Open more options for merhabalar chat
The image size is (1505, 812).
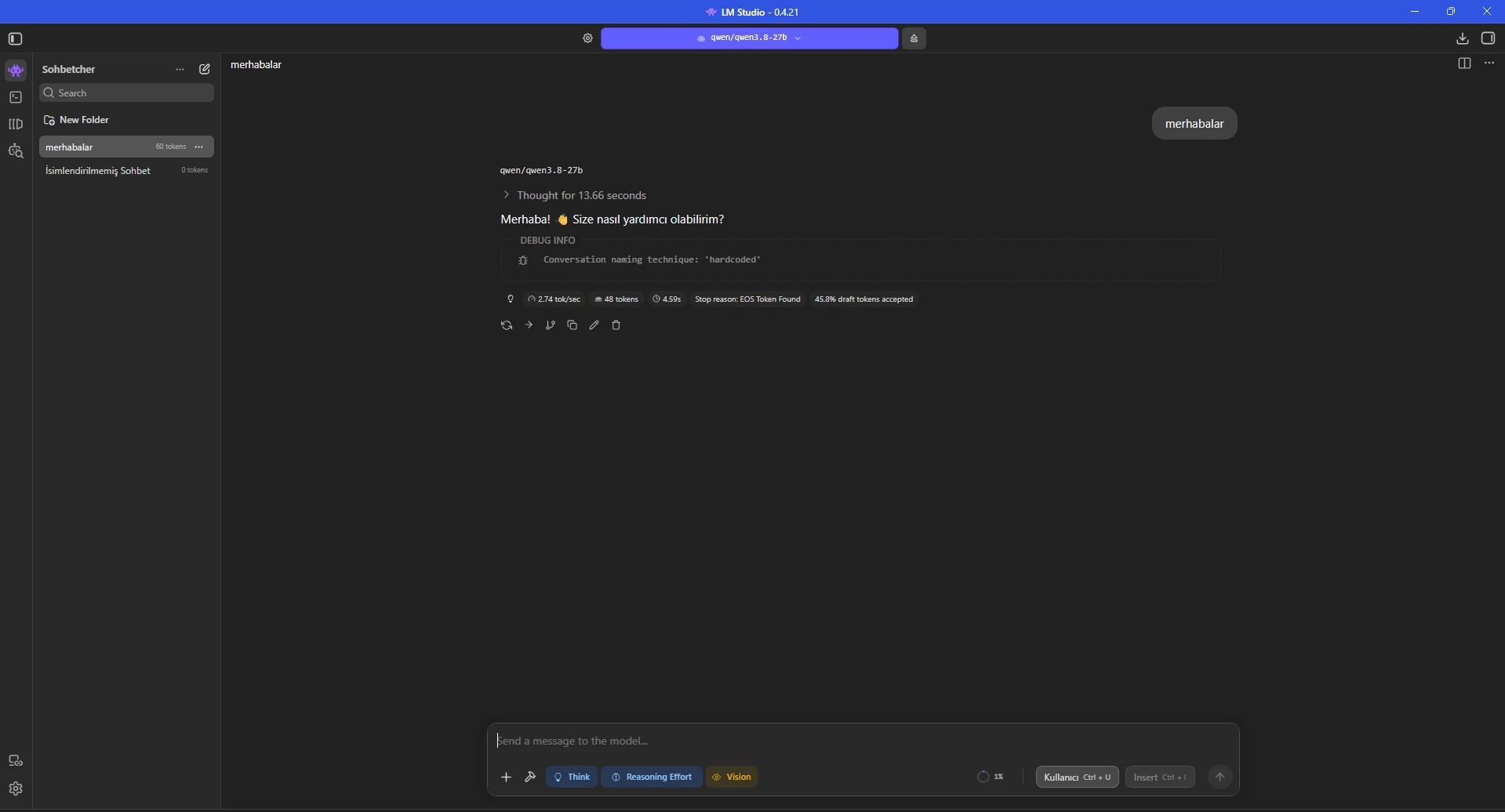199,147
